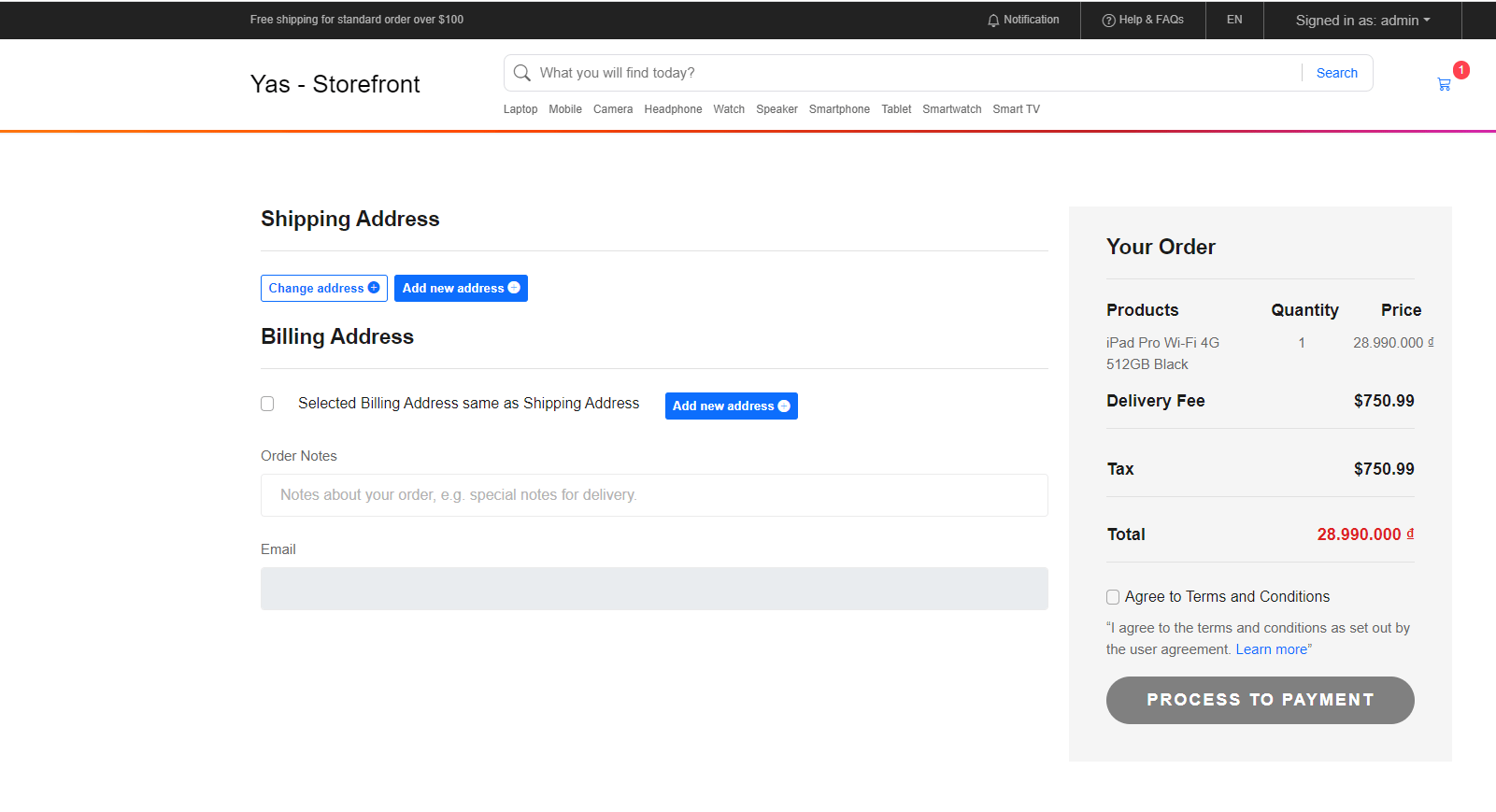Click Add new address under Shipping Address
The image size is (1496, 812).
click(x=461, y=289)
